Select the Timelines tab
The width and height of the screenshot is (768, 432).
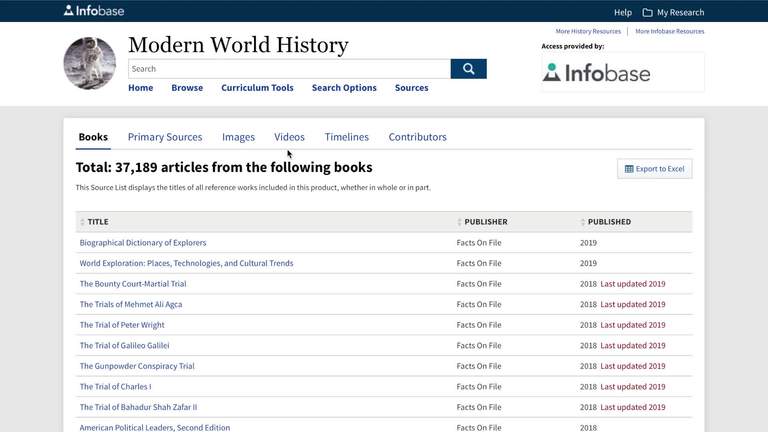point(346,137)
